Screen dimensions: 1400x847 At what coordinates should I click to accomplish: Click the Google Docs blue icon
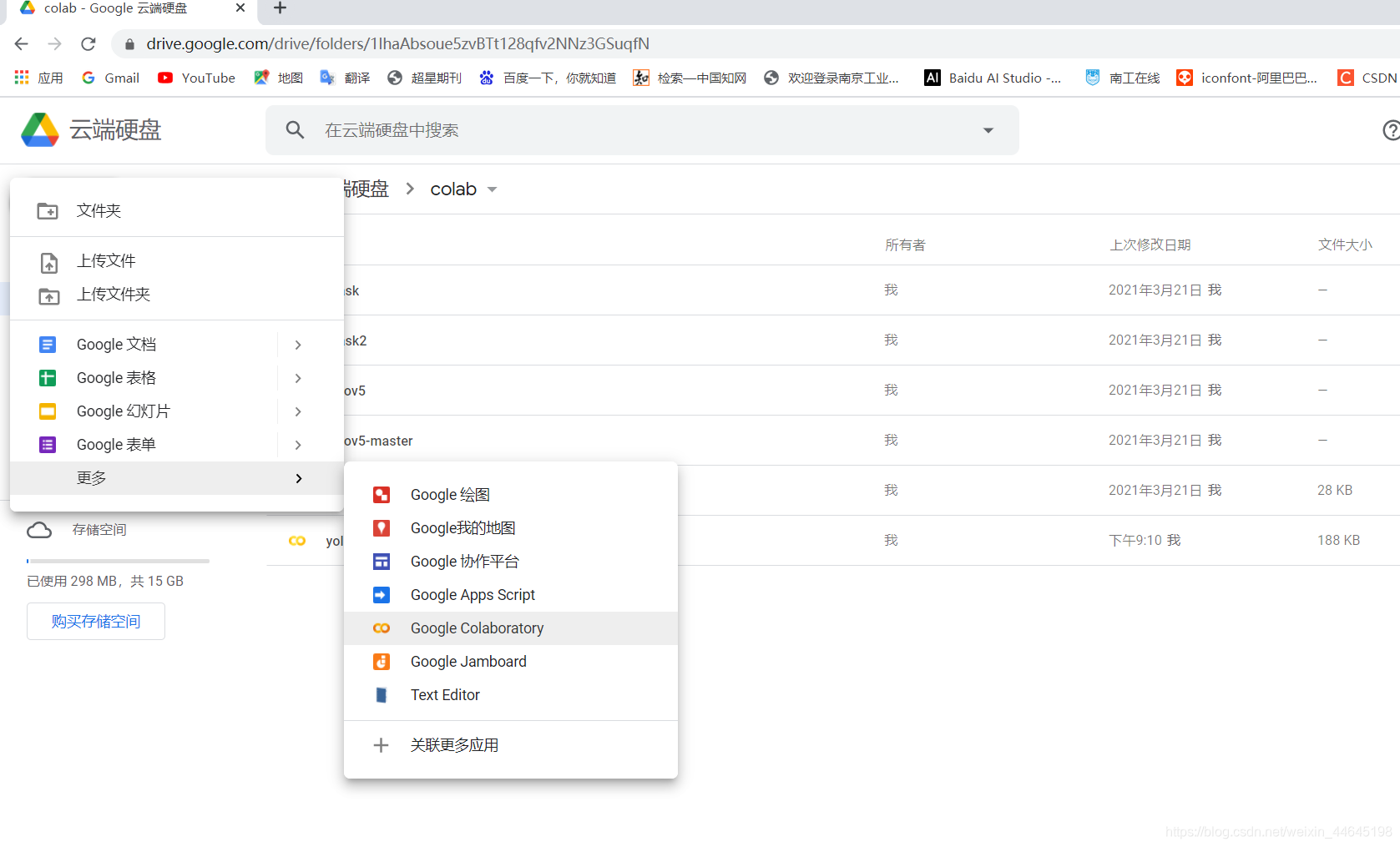point(48,345)
